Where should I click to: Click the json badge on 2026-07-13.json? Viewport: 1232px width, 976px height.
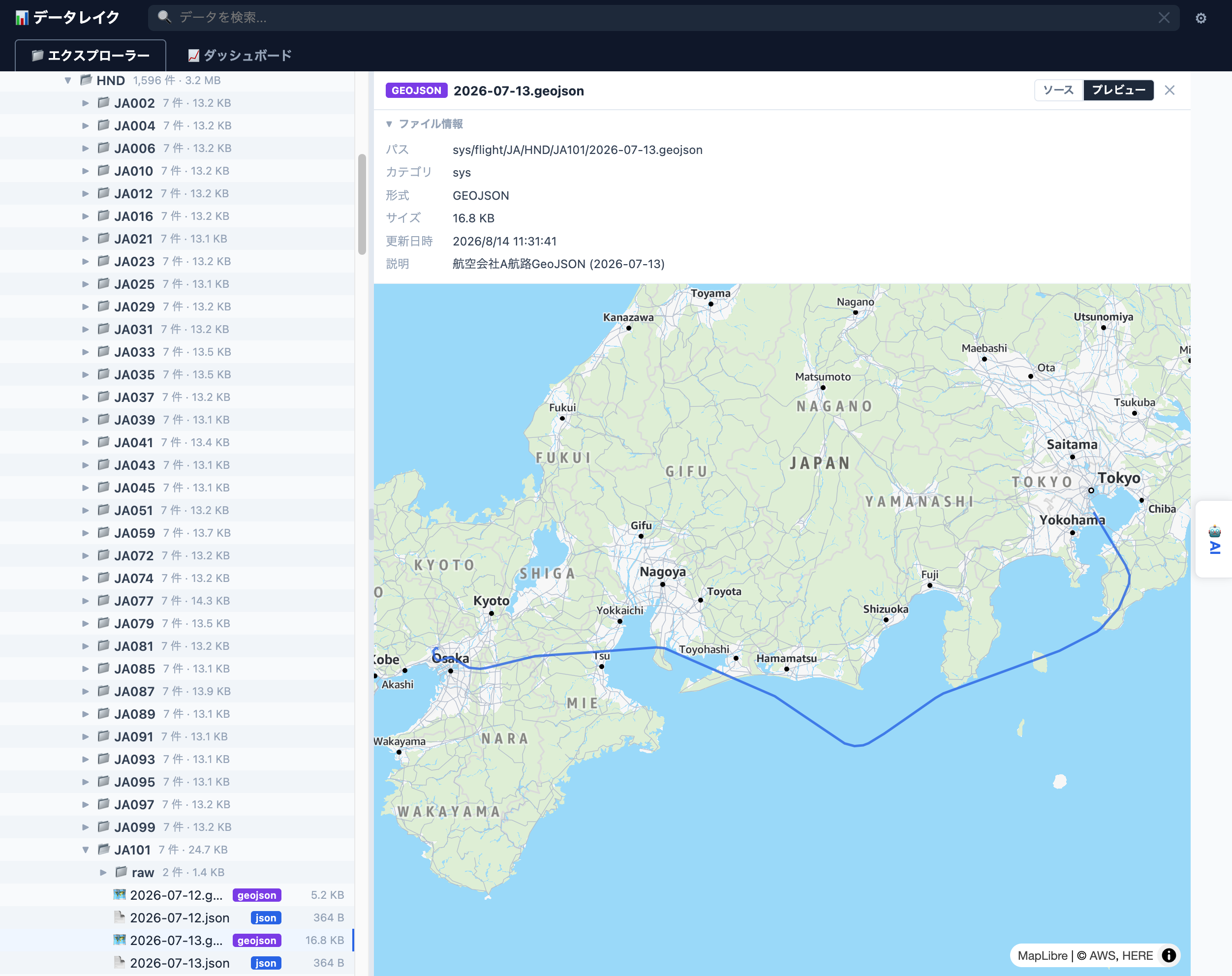tap(266, 963)
